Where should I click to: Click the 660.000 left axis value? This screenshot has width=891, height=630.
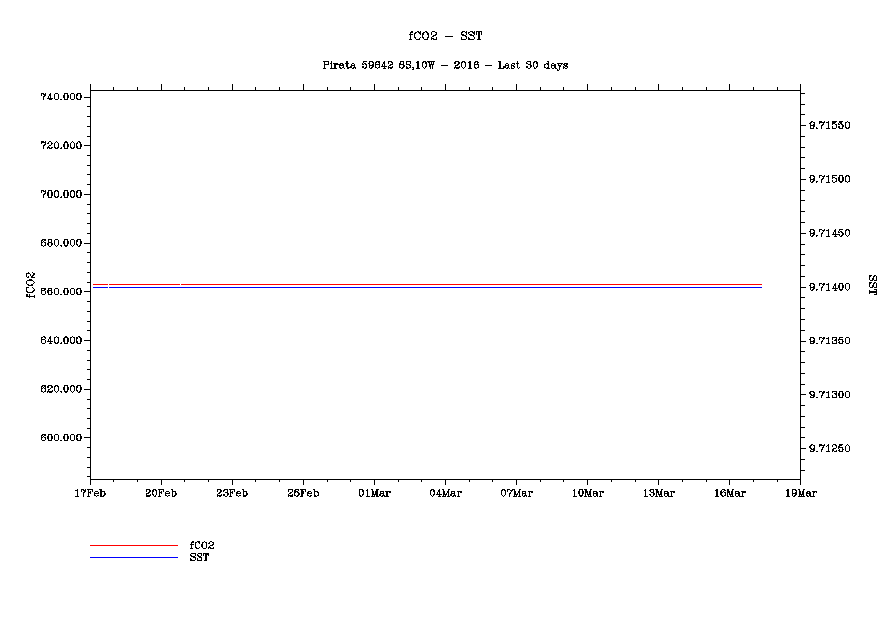pos(60,292)
